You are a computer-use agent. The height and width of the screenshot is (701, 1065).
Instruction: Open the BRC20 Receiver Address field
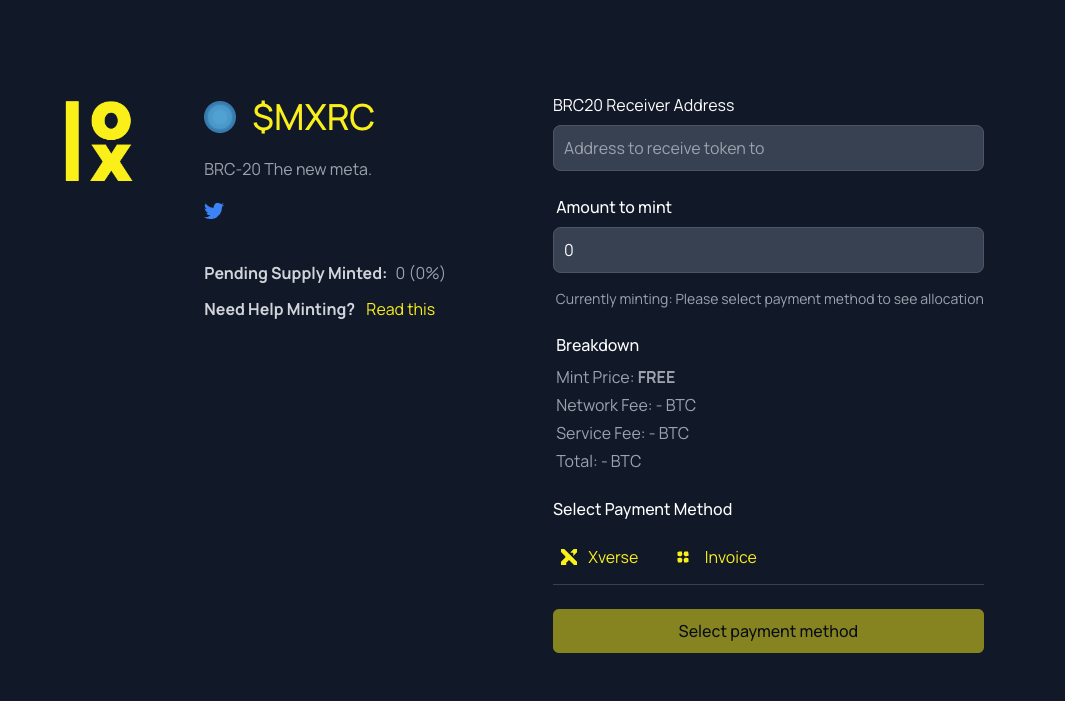pos(768,147)
